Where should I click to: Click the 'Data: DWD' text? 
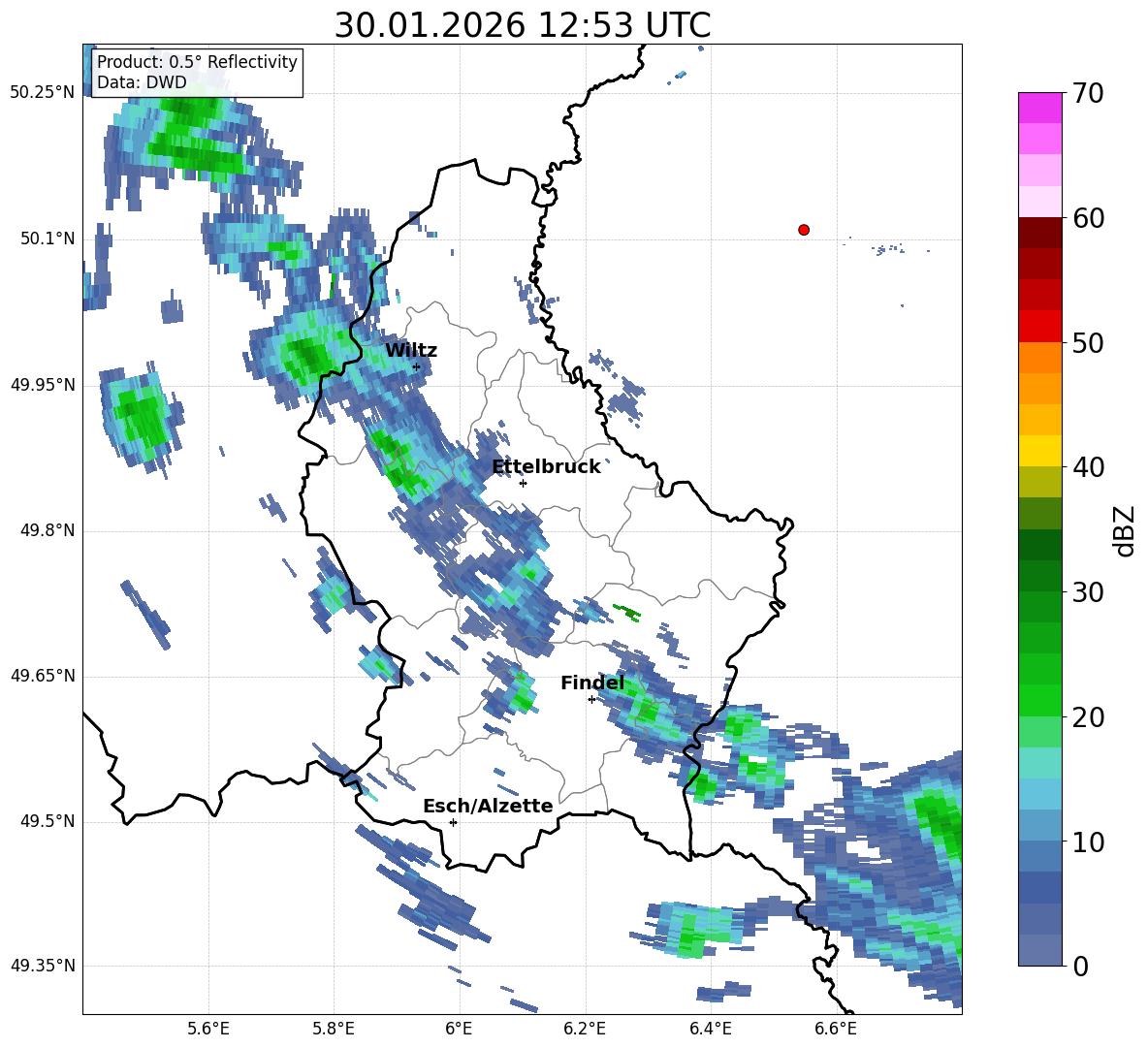pyautogui.click(x=142, y=82)
